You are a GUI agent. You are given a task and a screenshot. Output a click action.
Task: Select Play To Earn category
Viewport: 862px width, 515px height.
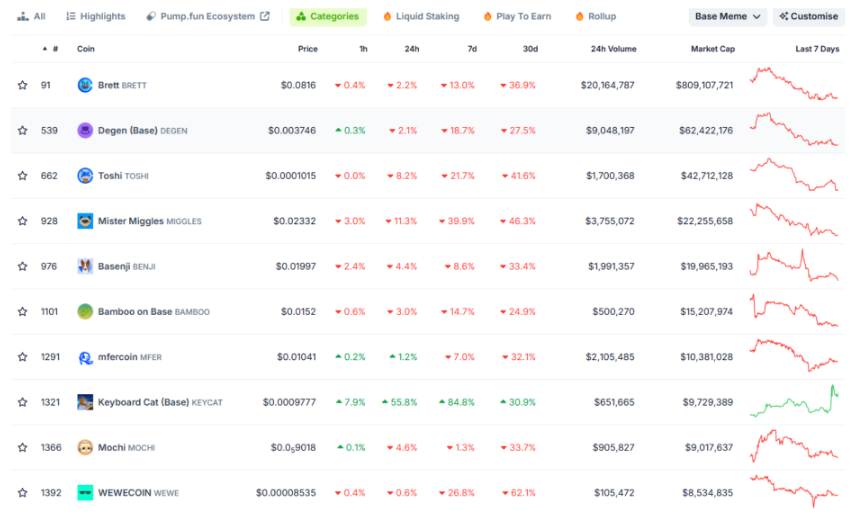(517, 16)
